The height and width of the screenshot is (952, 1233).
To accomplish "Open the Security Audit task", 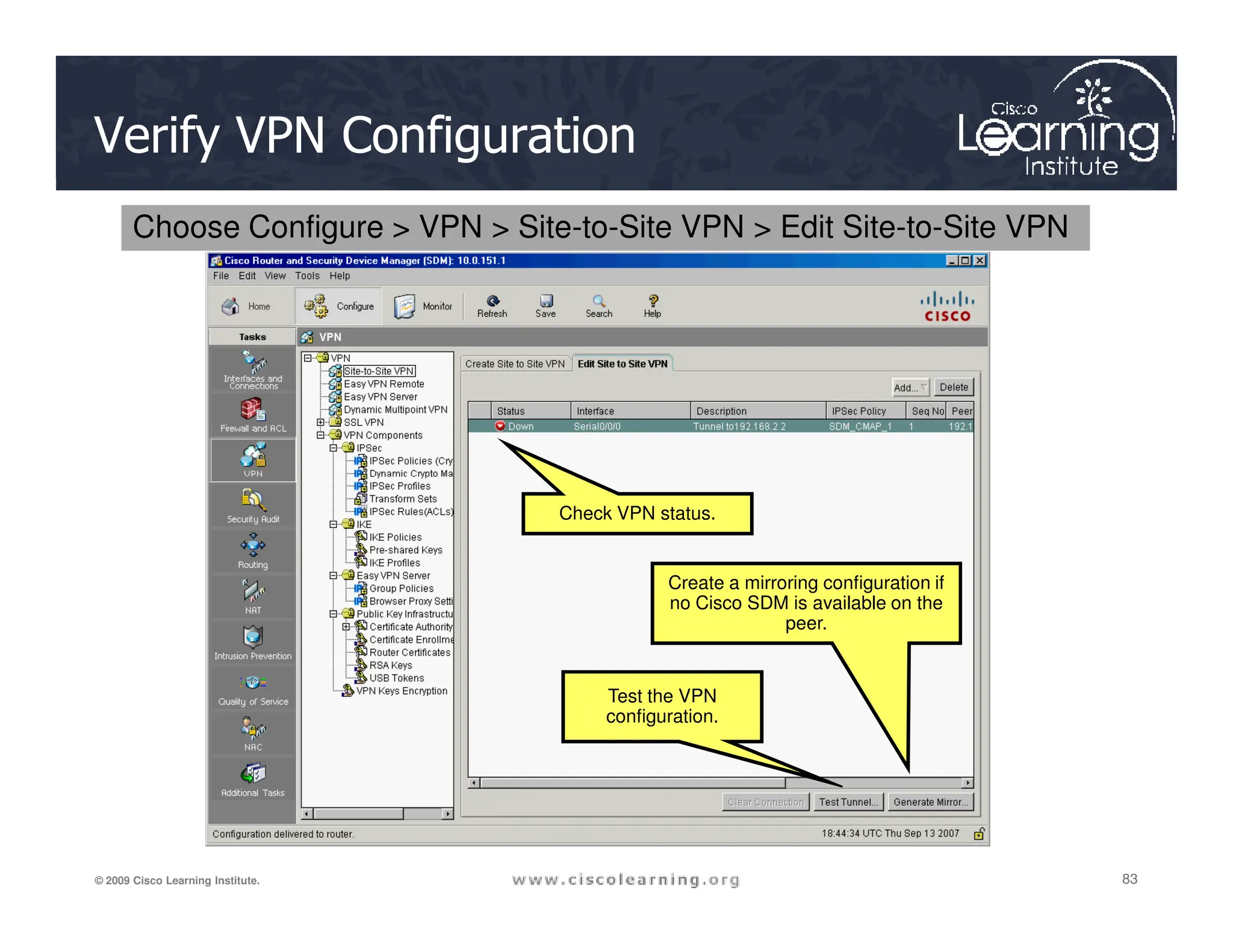I will (253, 506).
